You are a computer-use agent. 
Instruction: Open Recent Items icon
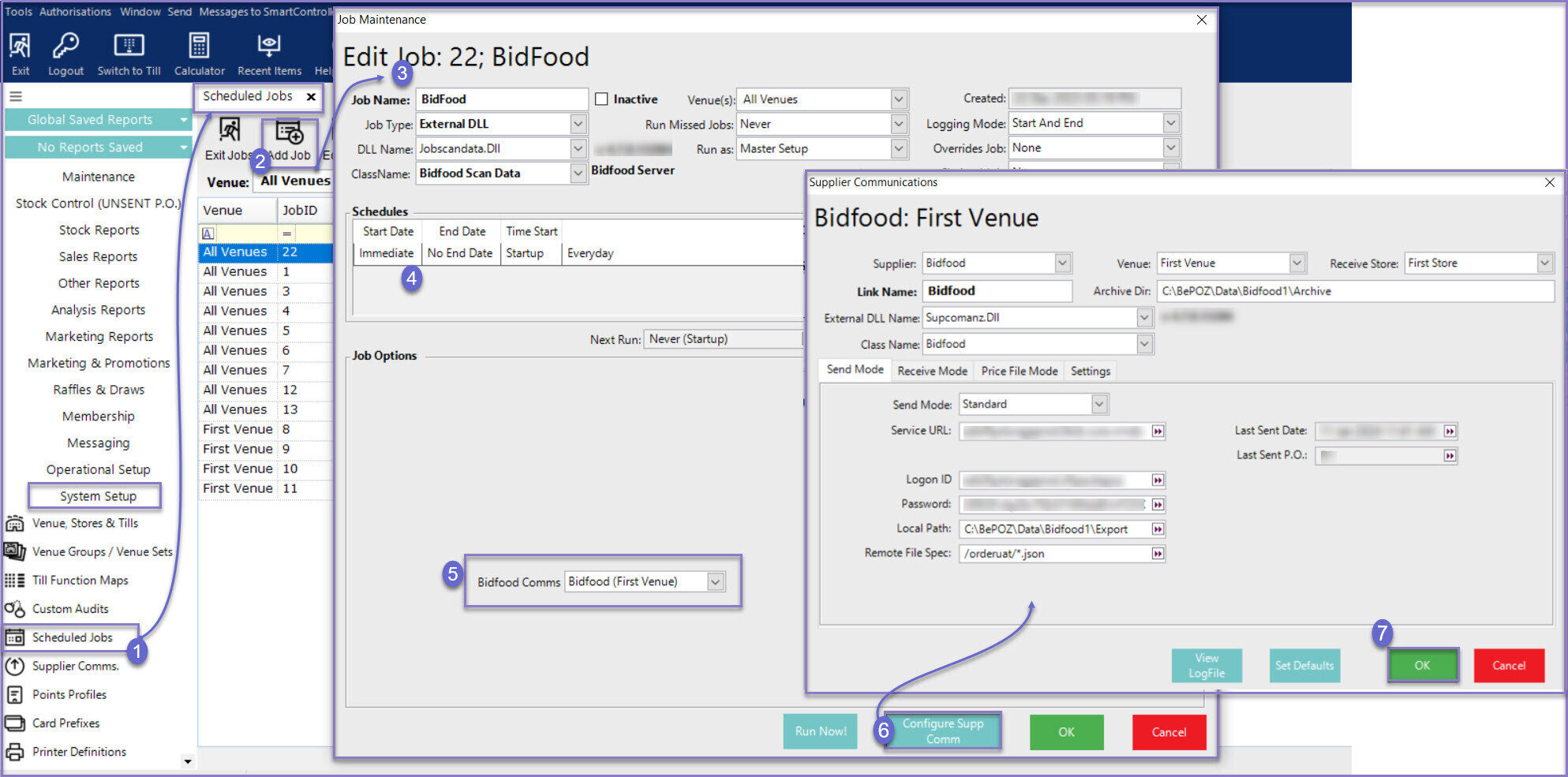(x=269, y=46)
